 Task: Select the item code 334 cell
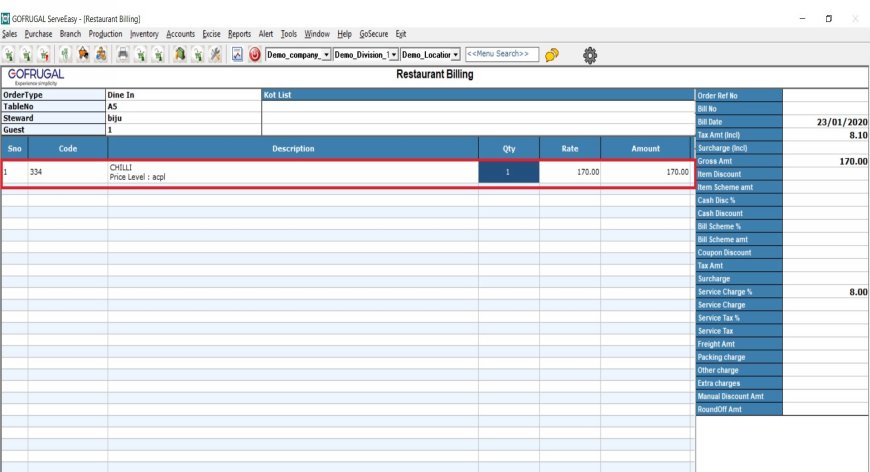point(68,172)
